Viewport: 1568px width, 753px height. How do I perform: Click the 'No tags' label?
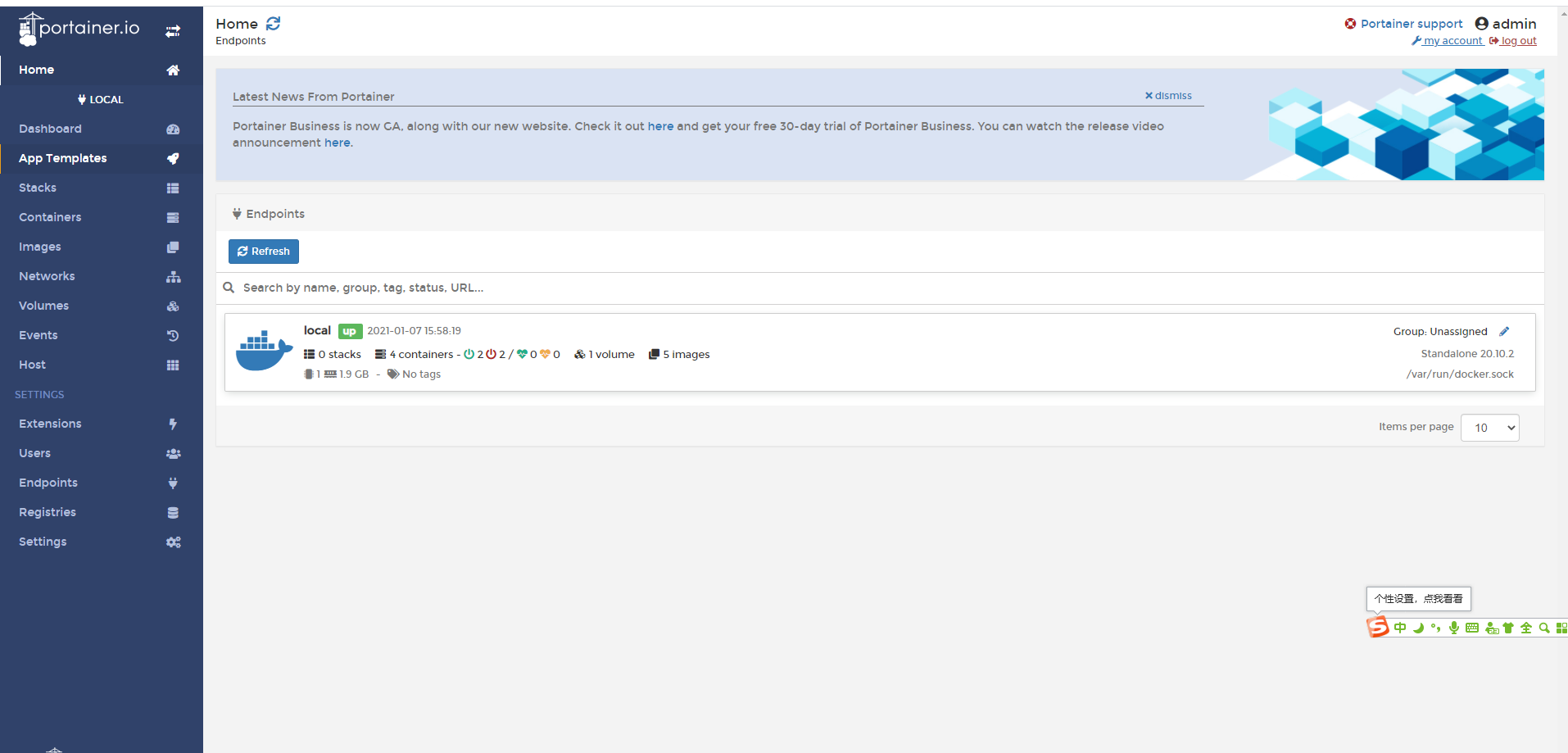421,374
